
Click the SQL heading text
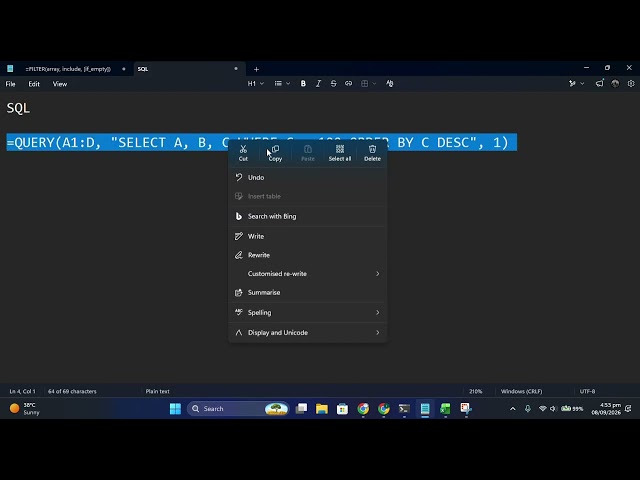point(18,108)
